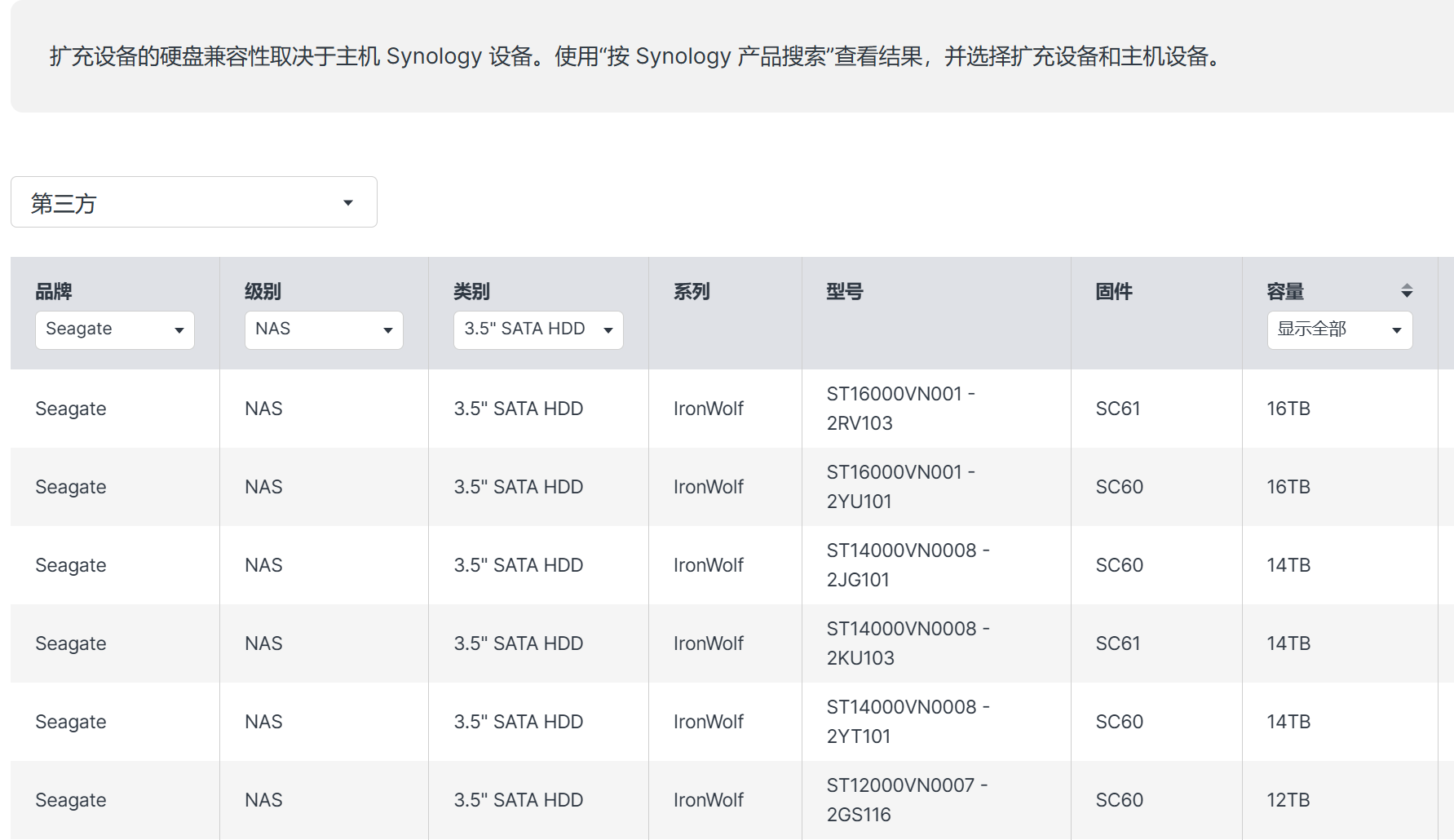Open the 3.5" SATA HDD category filter
The width and height of the screenshot is (1454, 840).
[x=538, y=329]
